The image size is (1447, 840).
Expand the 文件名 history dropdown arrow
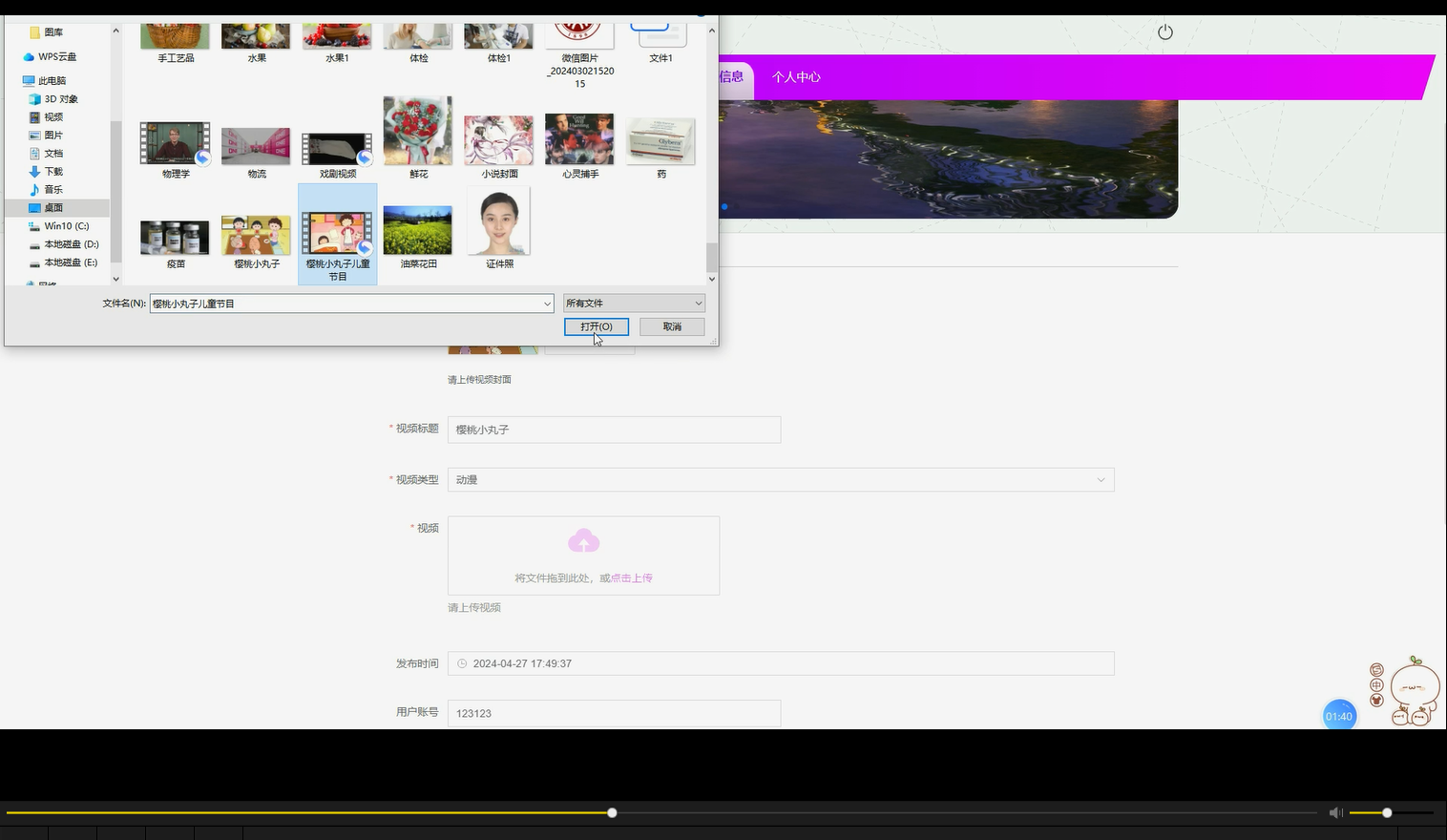547,304
